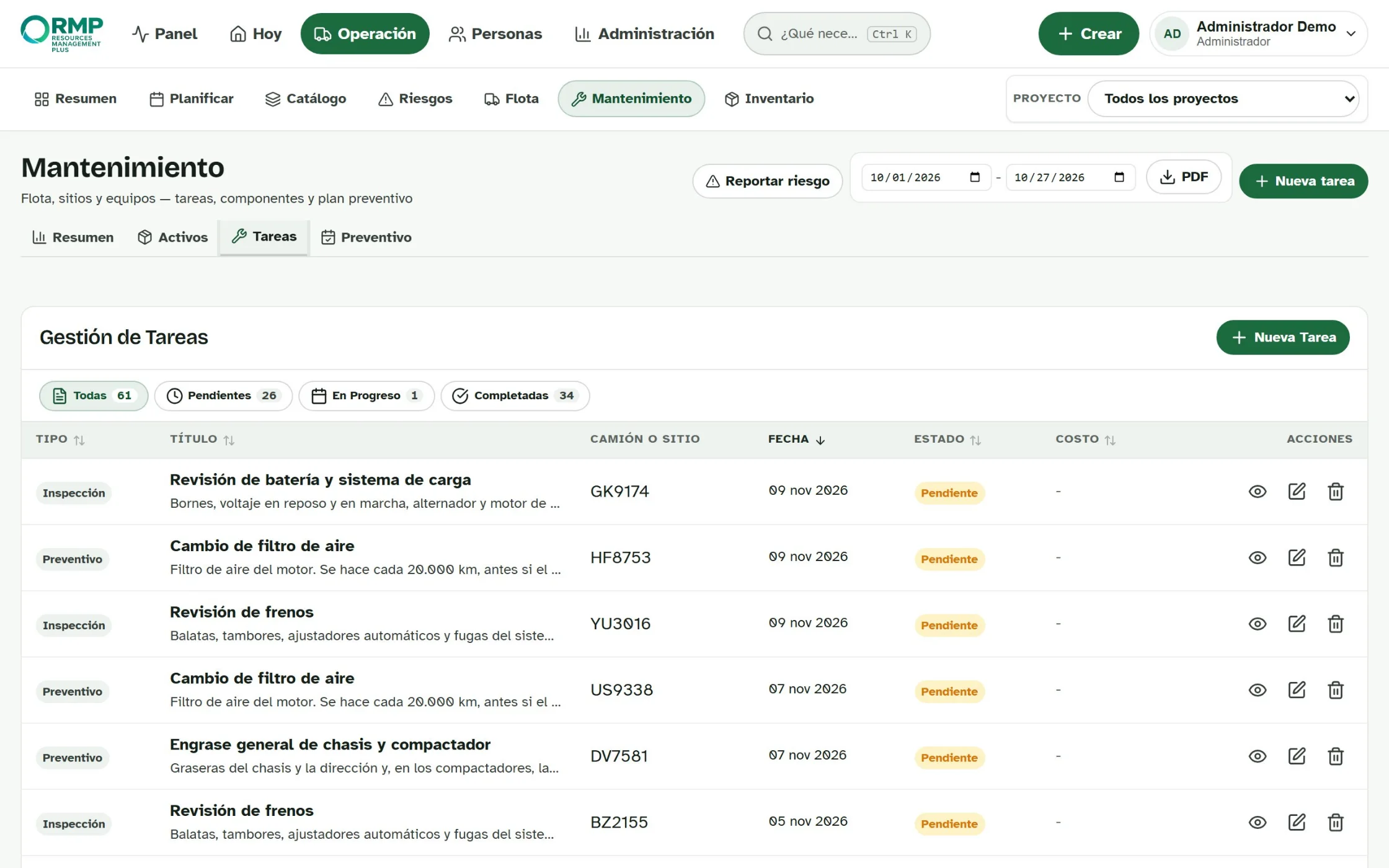The height and width of the screenshot is (868, 1389).
Task: Delete the US9338 air filter task
Action: click(1336, 690)
